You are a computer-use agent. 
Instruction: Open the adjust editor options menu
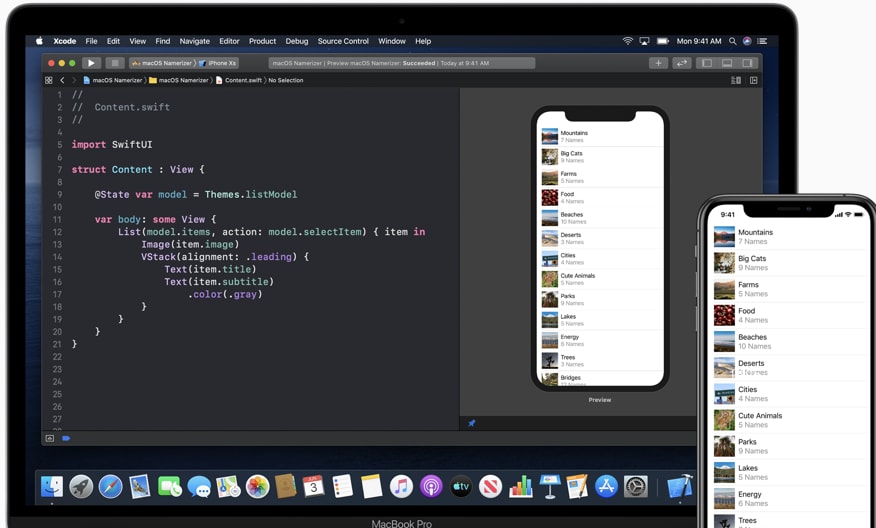point(736,80)
